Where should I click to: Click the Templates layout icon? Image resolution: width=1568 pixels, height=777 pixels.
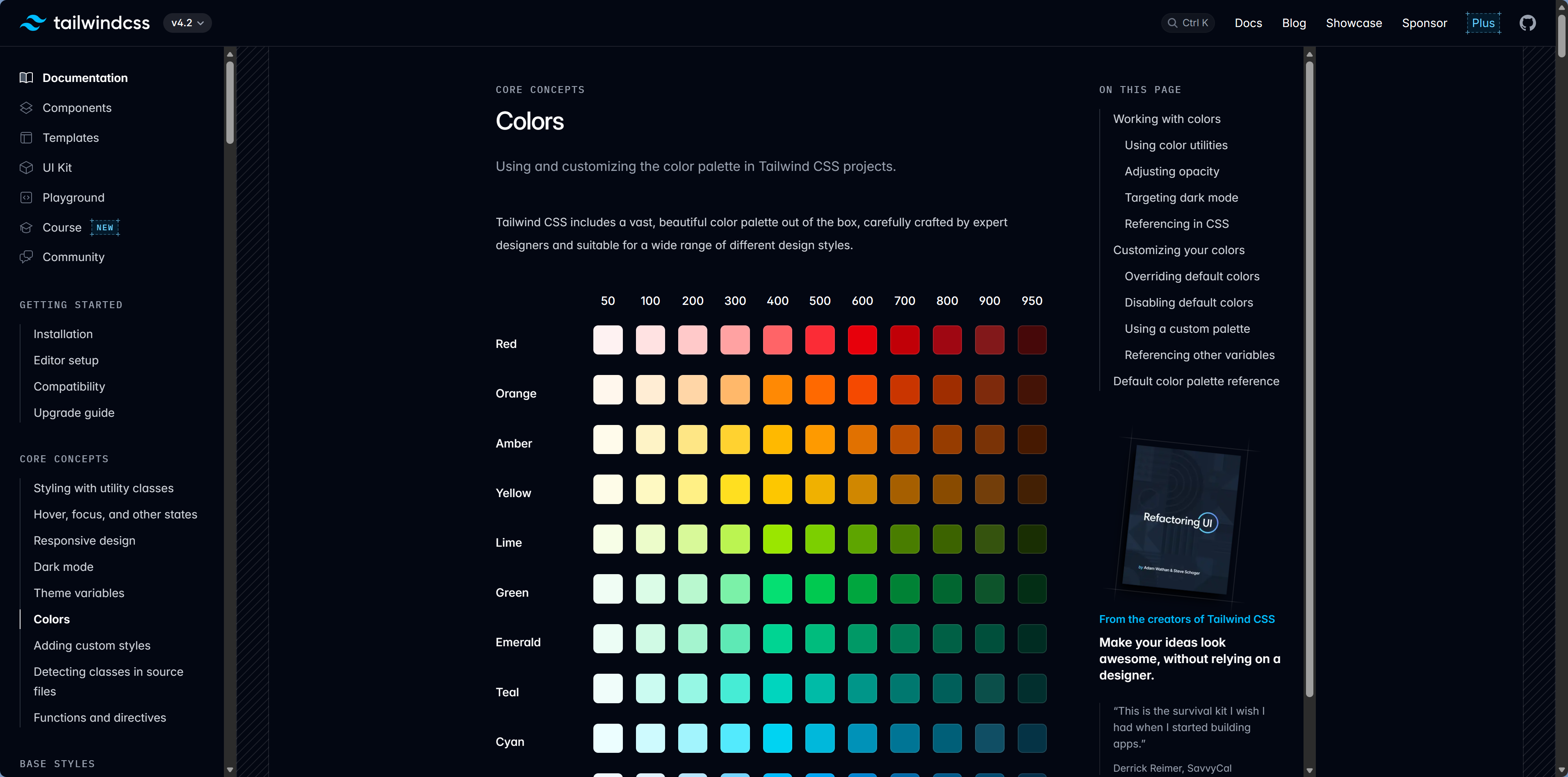26,138
